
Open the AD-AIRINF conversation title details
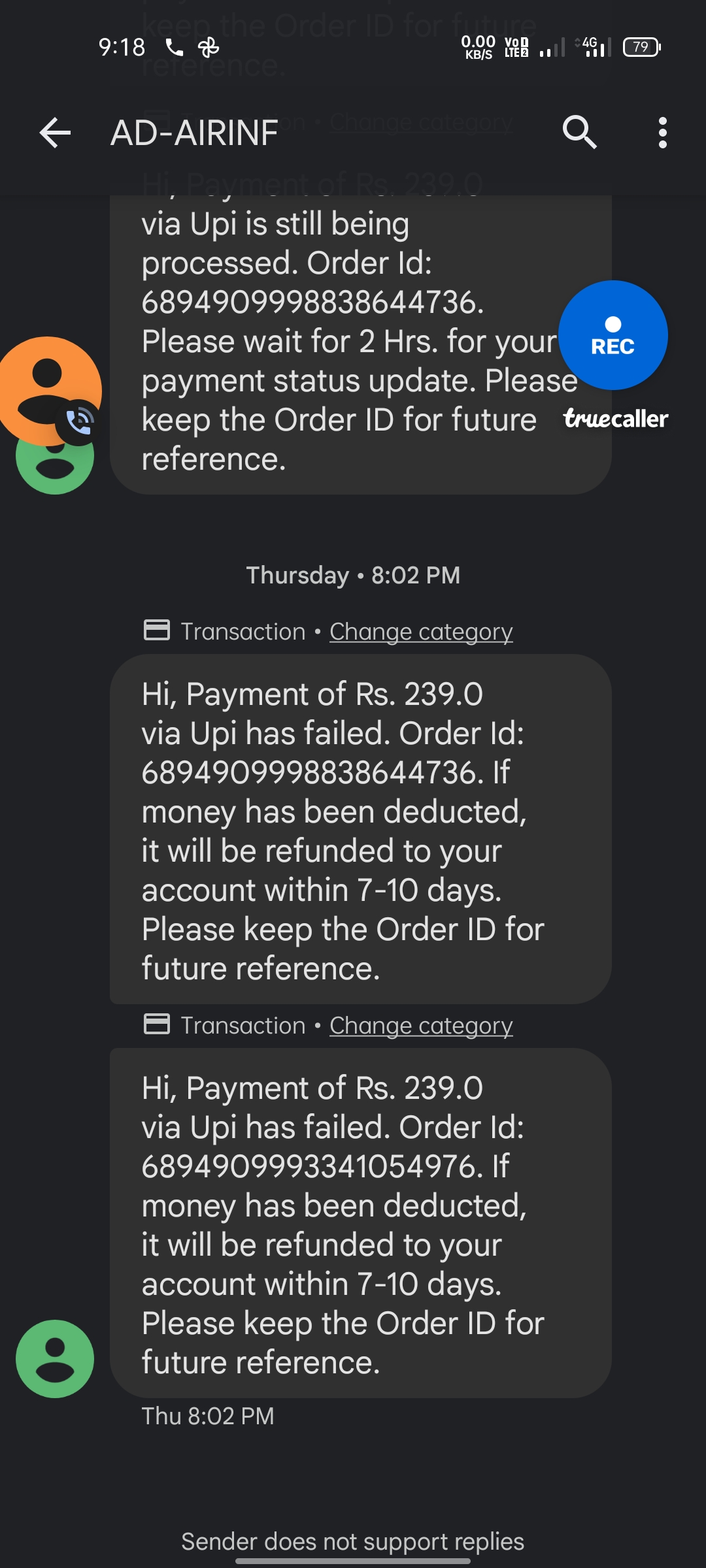(x=194, y=133)
